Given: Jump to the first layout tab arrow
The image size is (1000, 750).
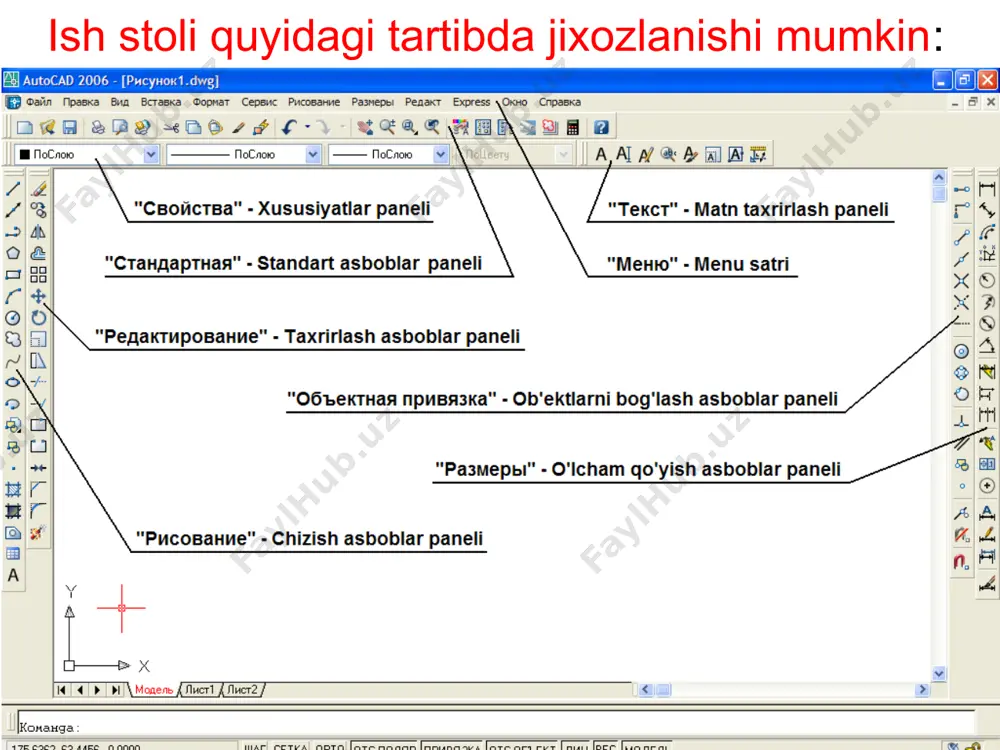Looking at the screenshot, I should pos(62,689).
